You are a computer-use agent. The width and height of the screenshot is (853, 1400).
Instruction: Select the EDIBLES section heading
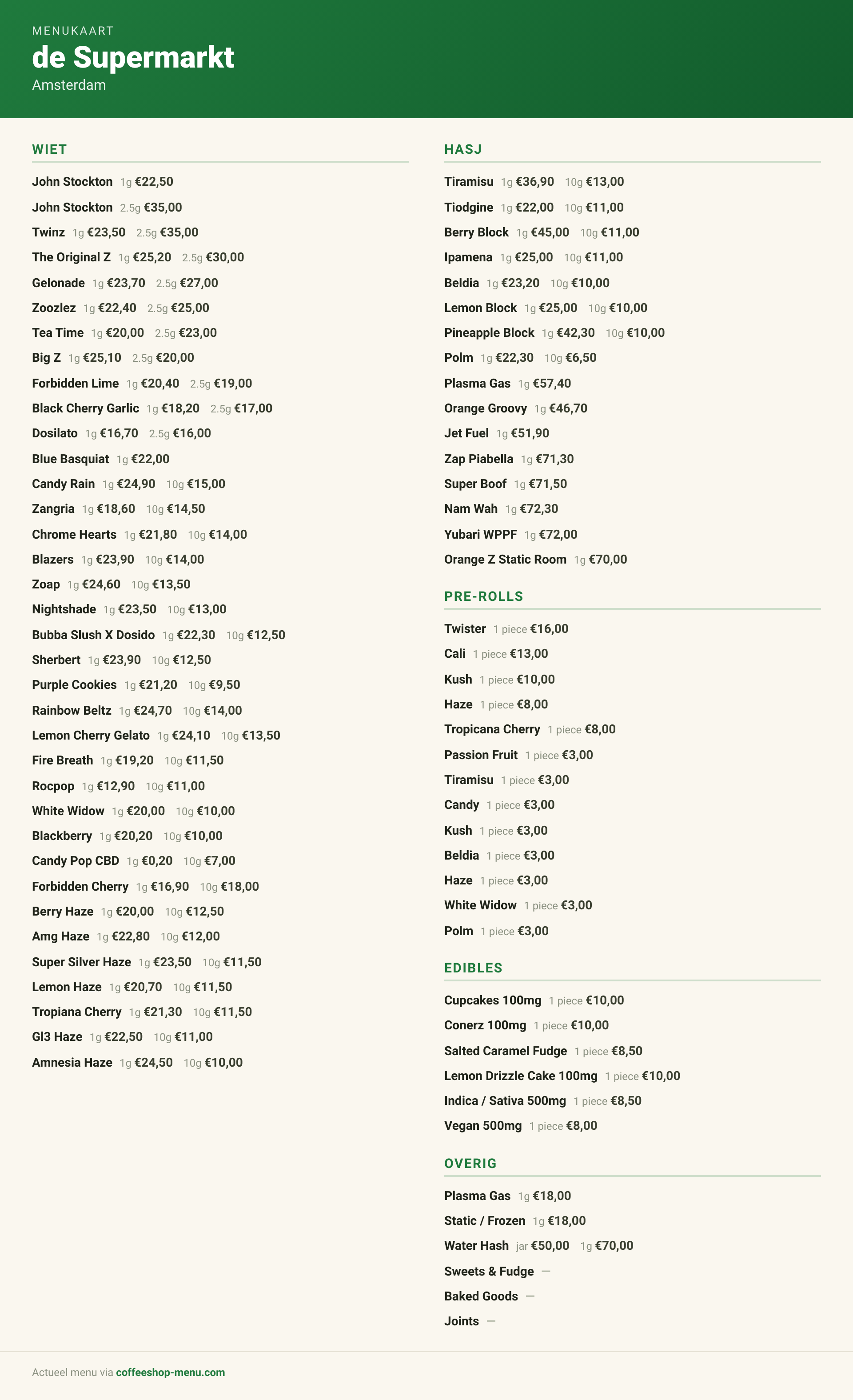473,968
